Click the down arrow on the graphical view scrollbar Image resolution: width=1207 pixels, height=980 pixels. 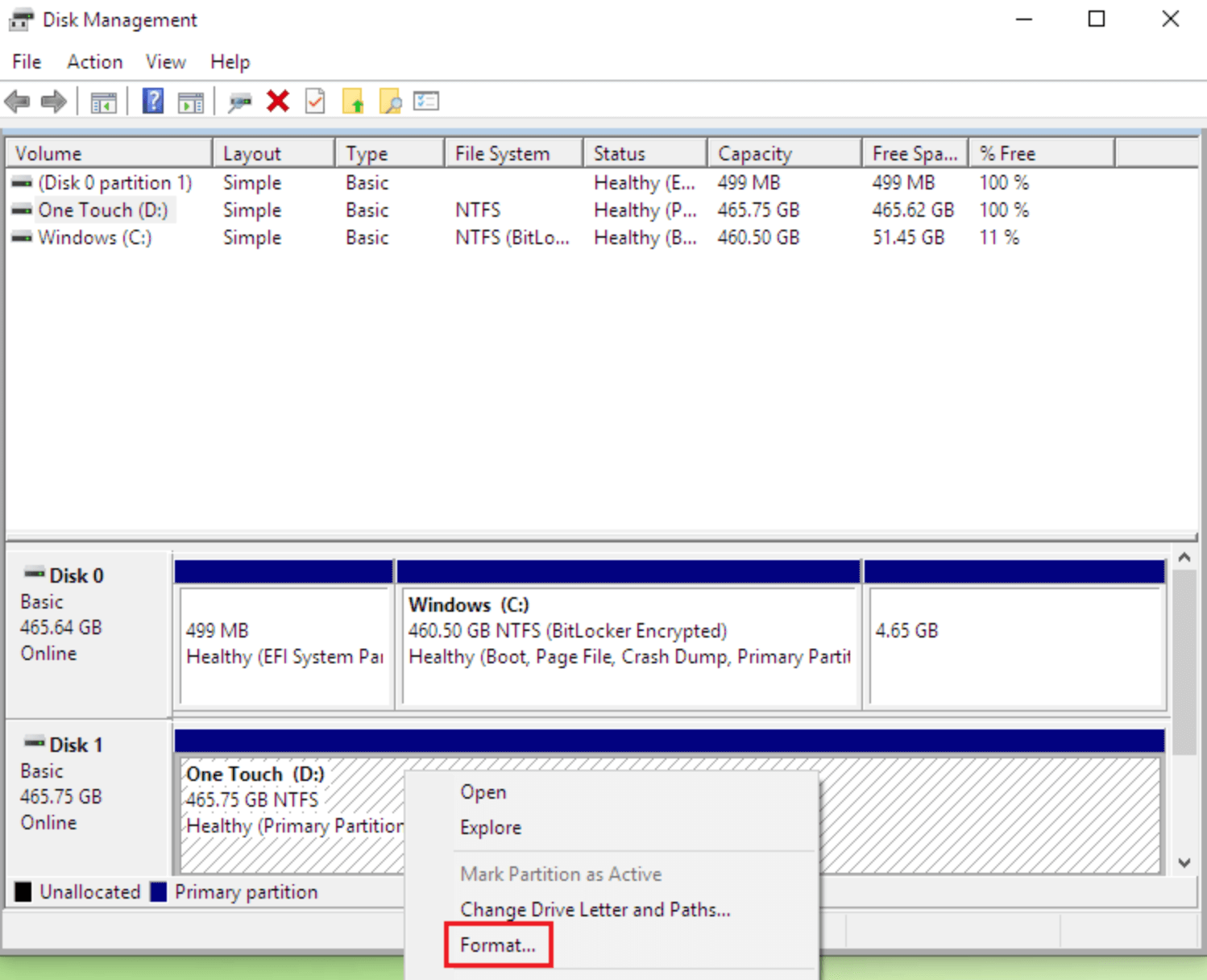pyautogui.click(x=1184, y=862)
